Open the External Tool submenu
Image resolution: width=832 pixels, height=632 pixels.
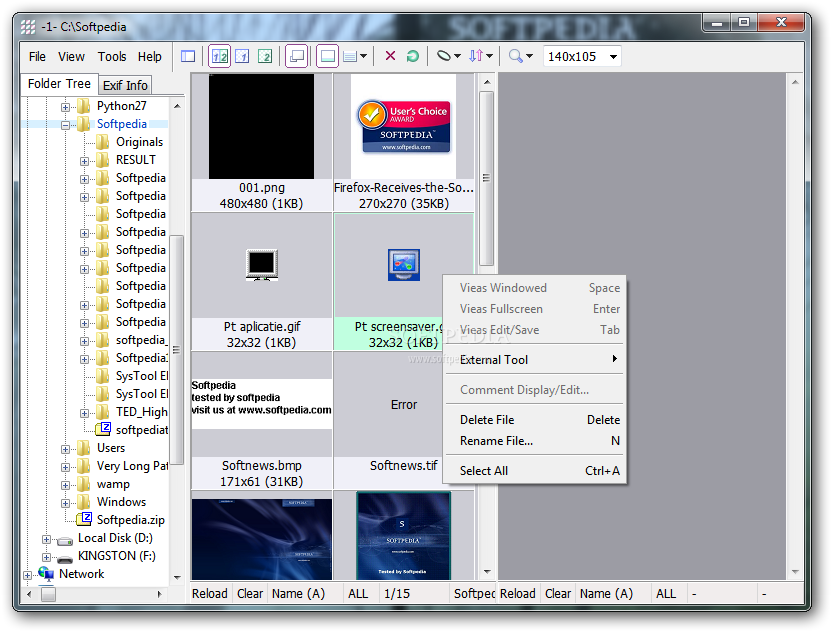535,360
